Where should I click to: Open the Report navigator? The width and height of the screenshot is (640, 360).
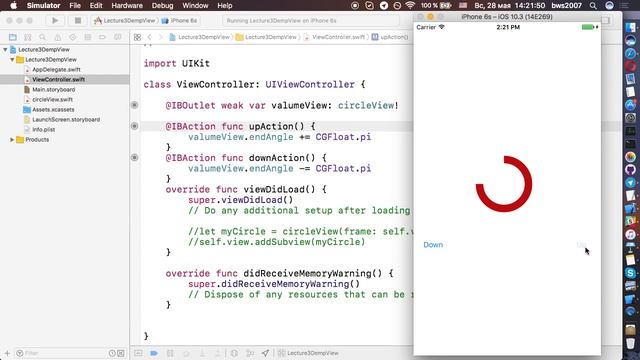[118, 37]
